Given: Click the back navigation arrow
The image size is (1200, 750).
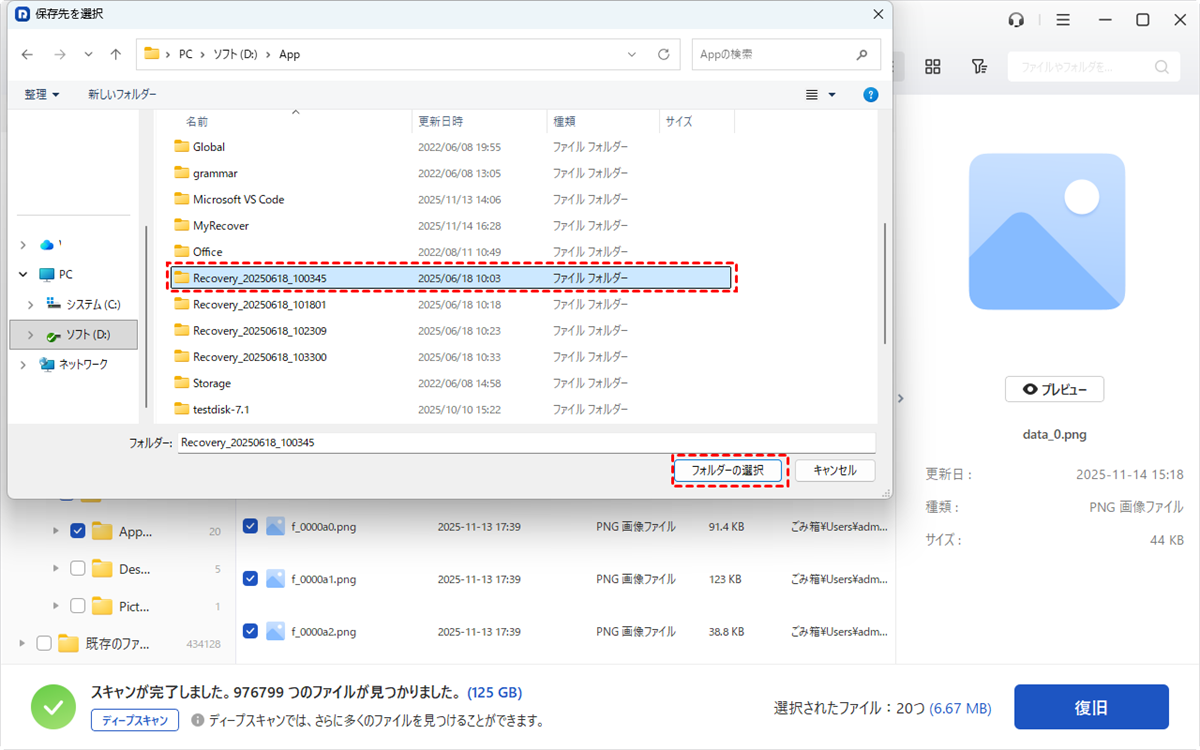Looking at the screenshot, I should pyautogui.click(x=27, y=54).
